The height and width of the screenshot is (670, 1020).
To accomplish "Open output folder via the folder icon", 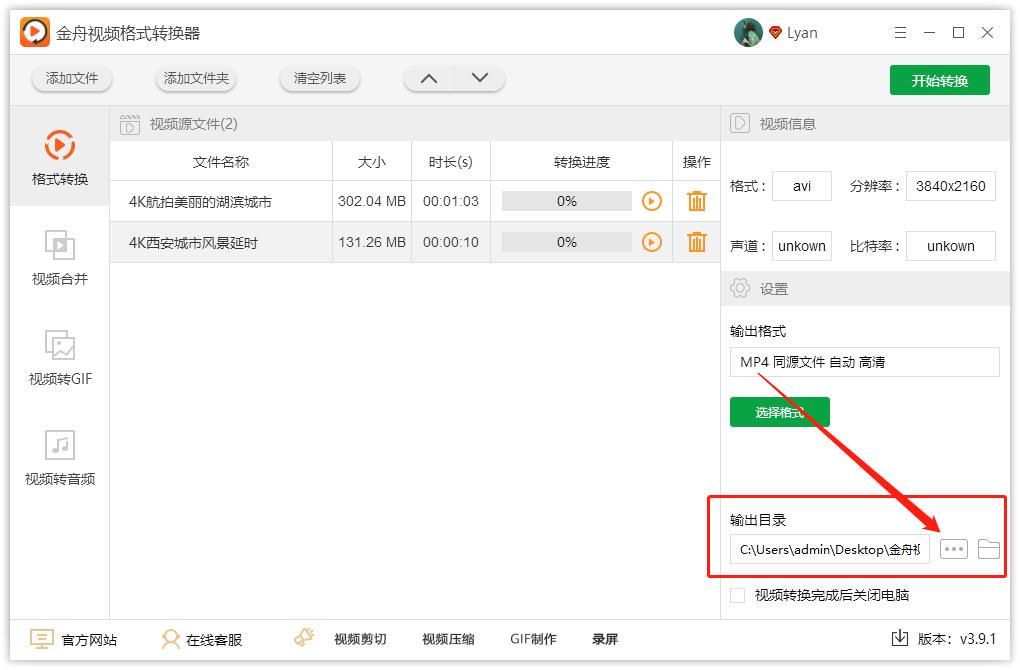I will pyautogui.click(x=988, y=548).
